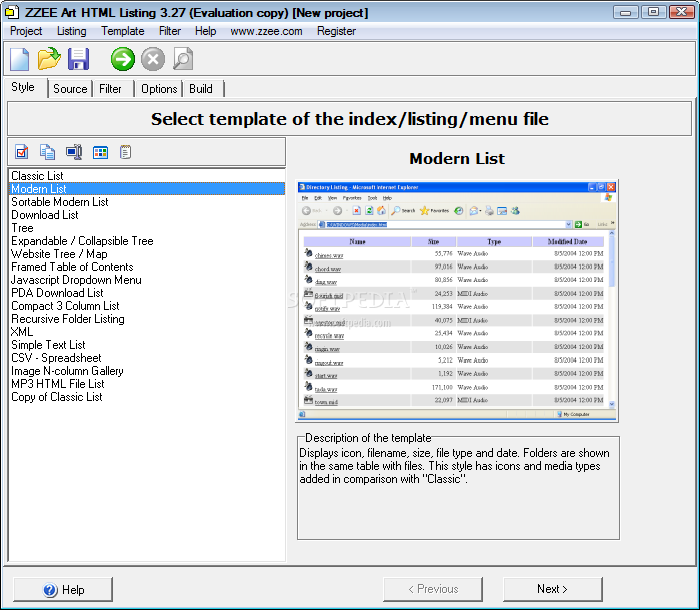Open the Help menu in menu bar

tap(205, 31)
